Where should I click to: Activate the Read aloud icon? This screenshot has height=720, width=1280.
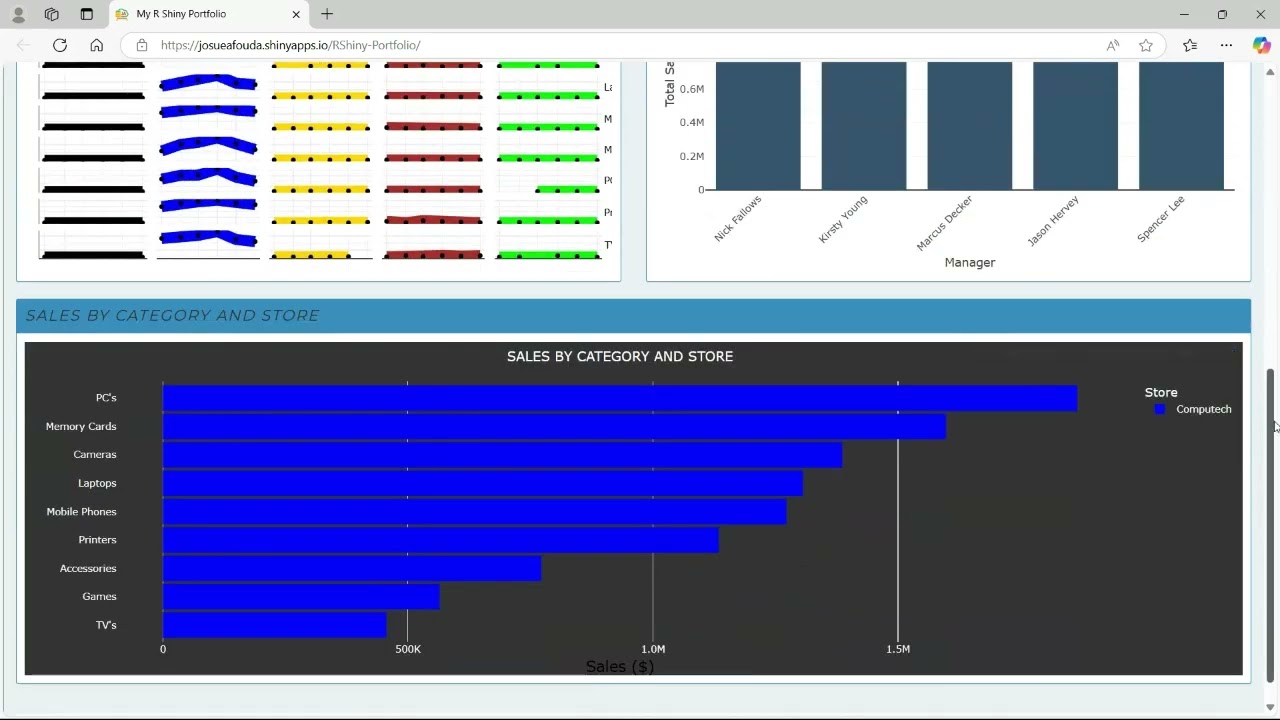pos(1113,45)
